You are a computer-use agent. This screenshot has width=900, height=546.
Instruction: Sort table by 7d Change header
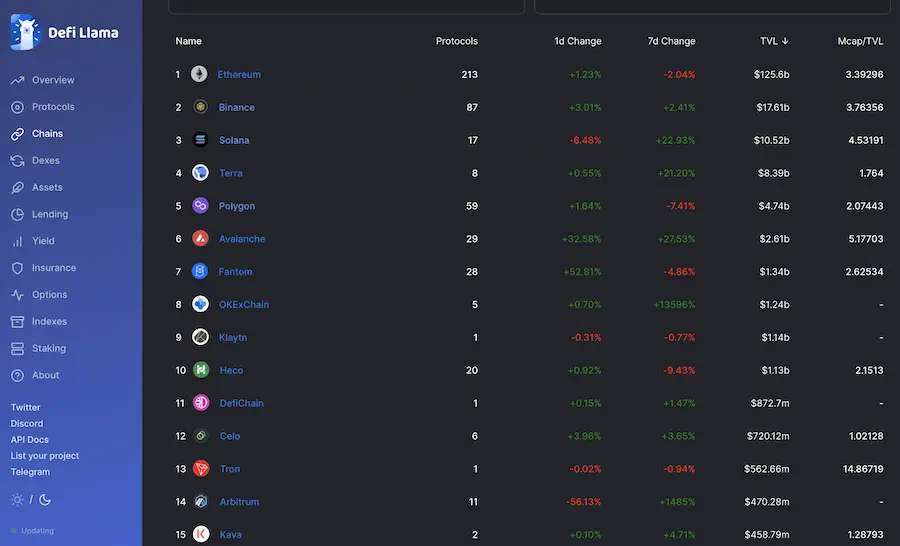[x=672, y=41]
